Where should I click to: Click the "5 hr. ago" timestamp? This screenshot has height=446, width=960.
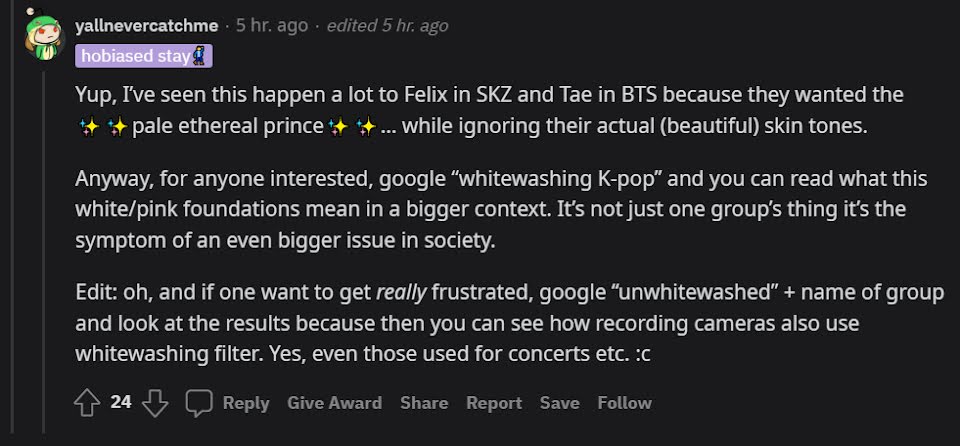pos(272,25)
